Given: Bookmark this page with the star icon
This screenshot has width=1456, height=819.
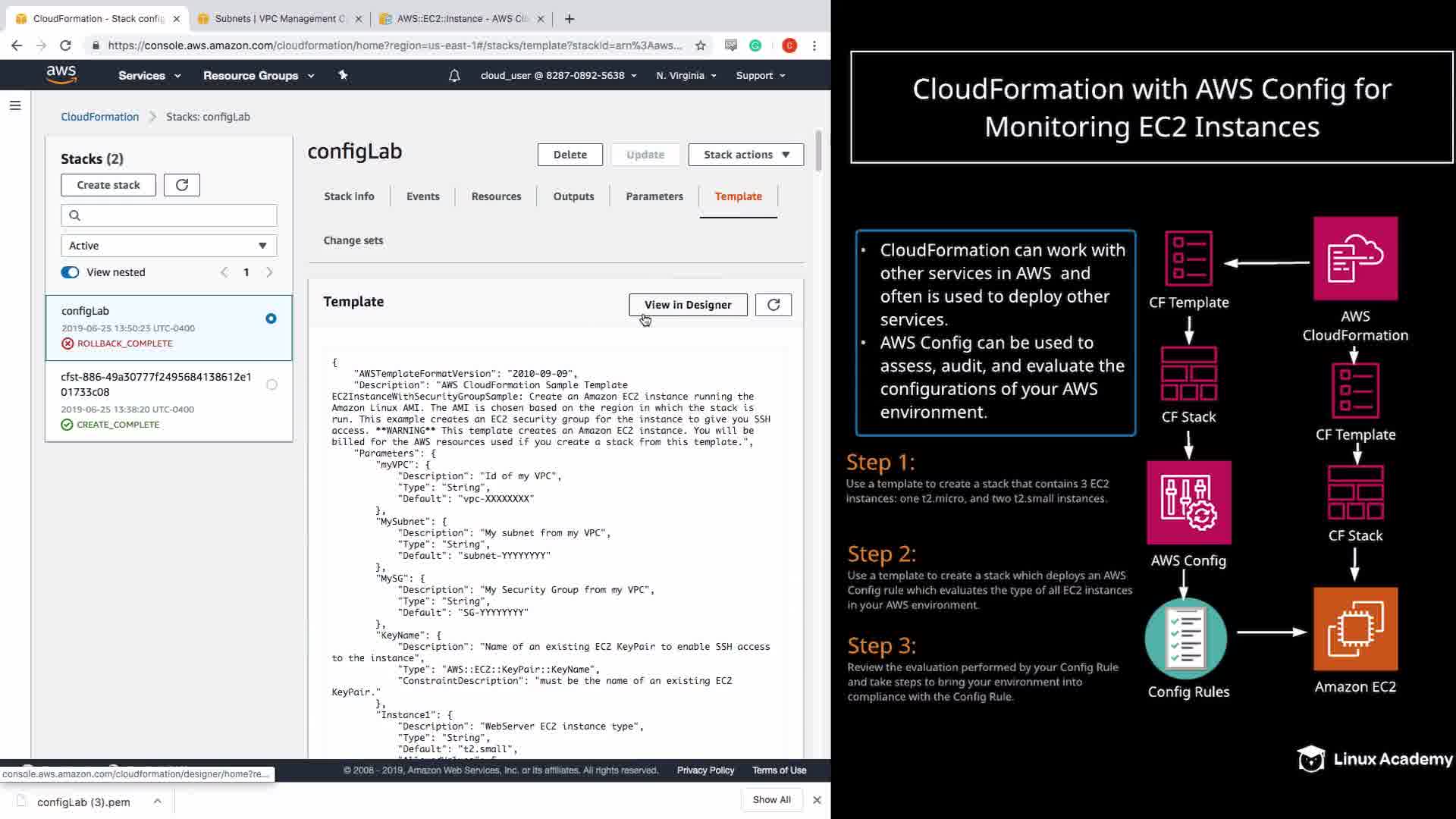Looking at the screenshot, I should [x=701, y=45].
